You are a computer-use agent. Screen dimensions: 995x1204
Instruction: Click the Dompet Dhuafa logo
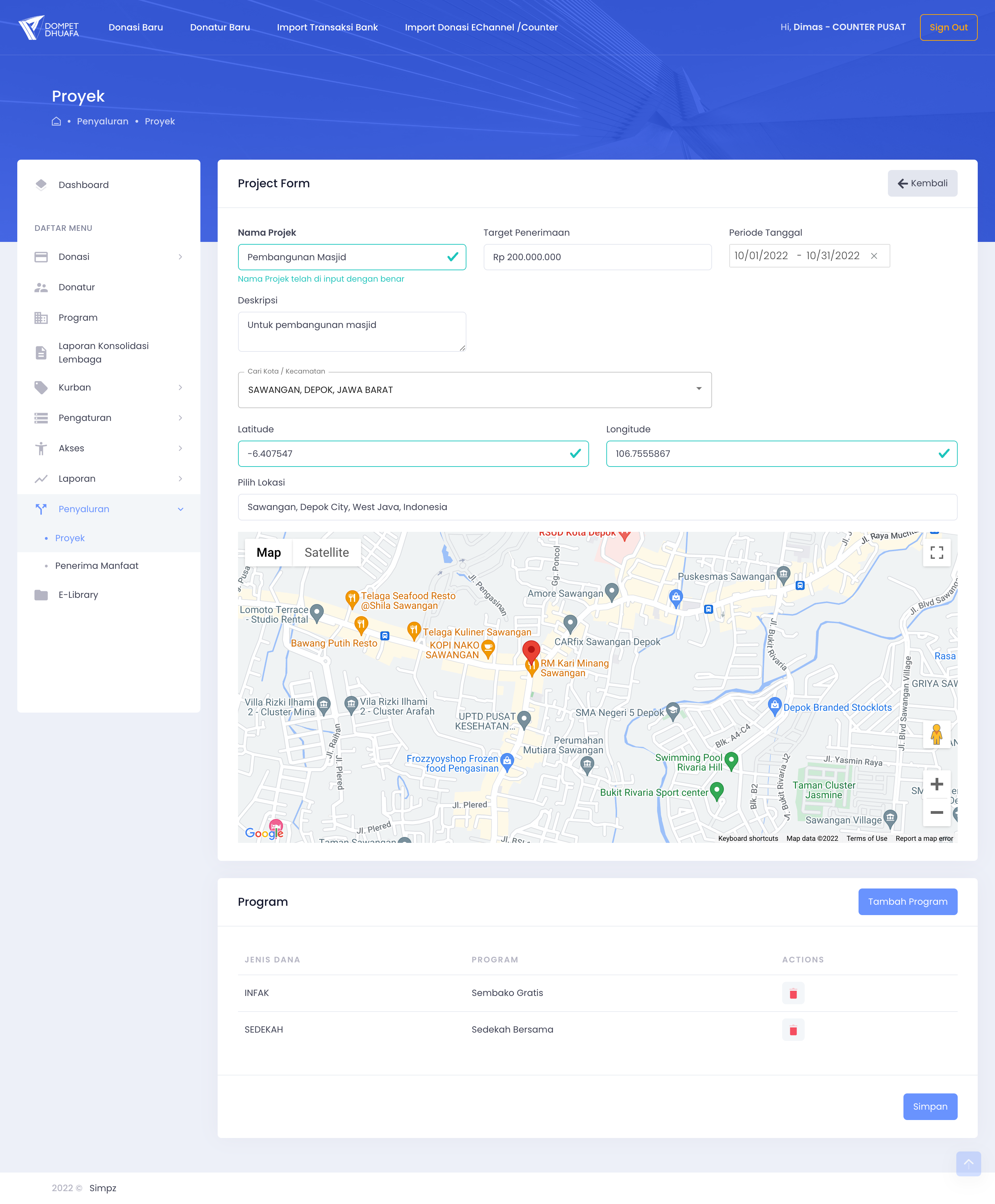pos(48,27)
